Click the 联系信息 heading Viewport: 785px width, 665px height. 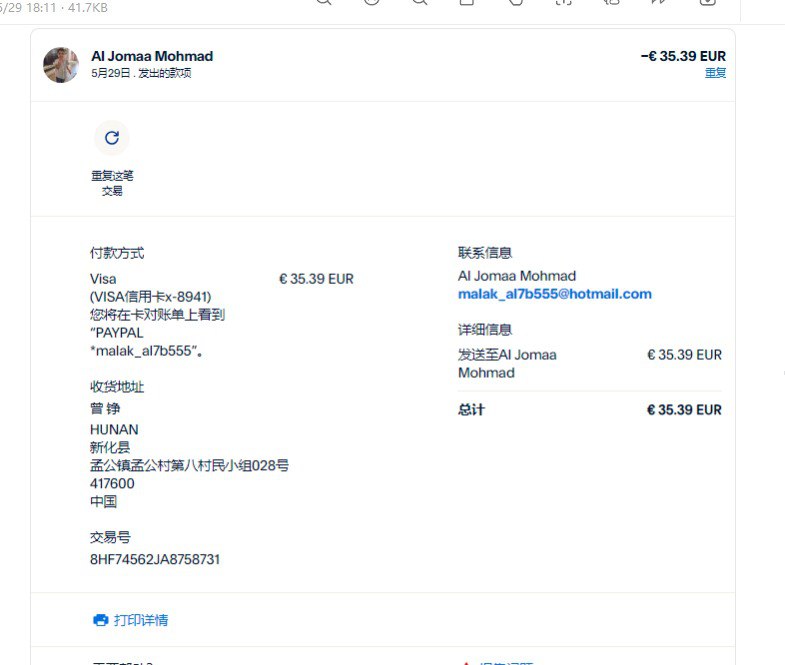(485, 253)
